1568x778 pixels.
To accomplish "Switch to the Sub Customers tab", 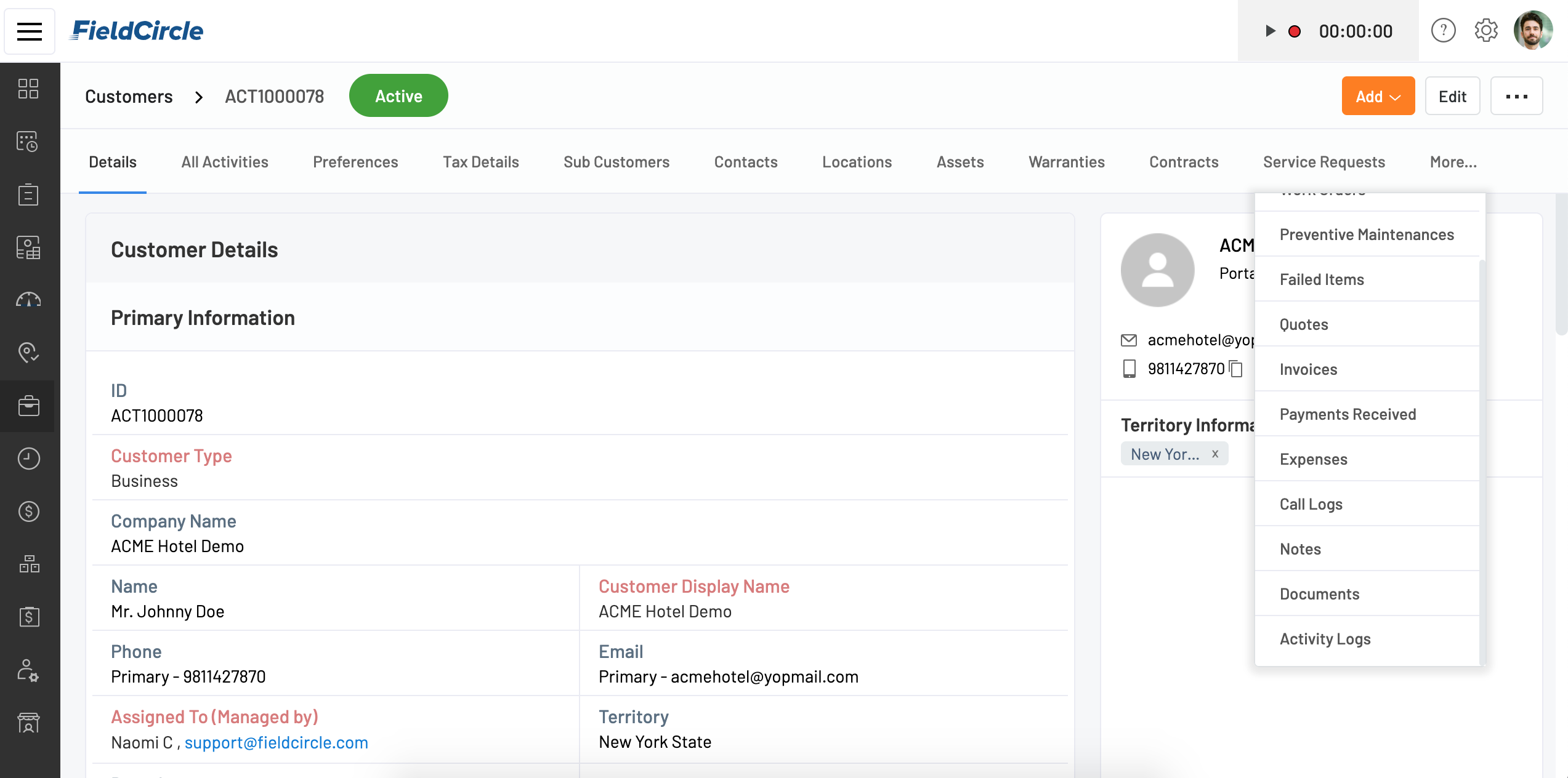I will (x=616, y=162).
